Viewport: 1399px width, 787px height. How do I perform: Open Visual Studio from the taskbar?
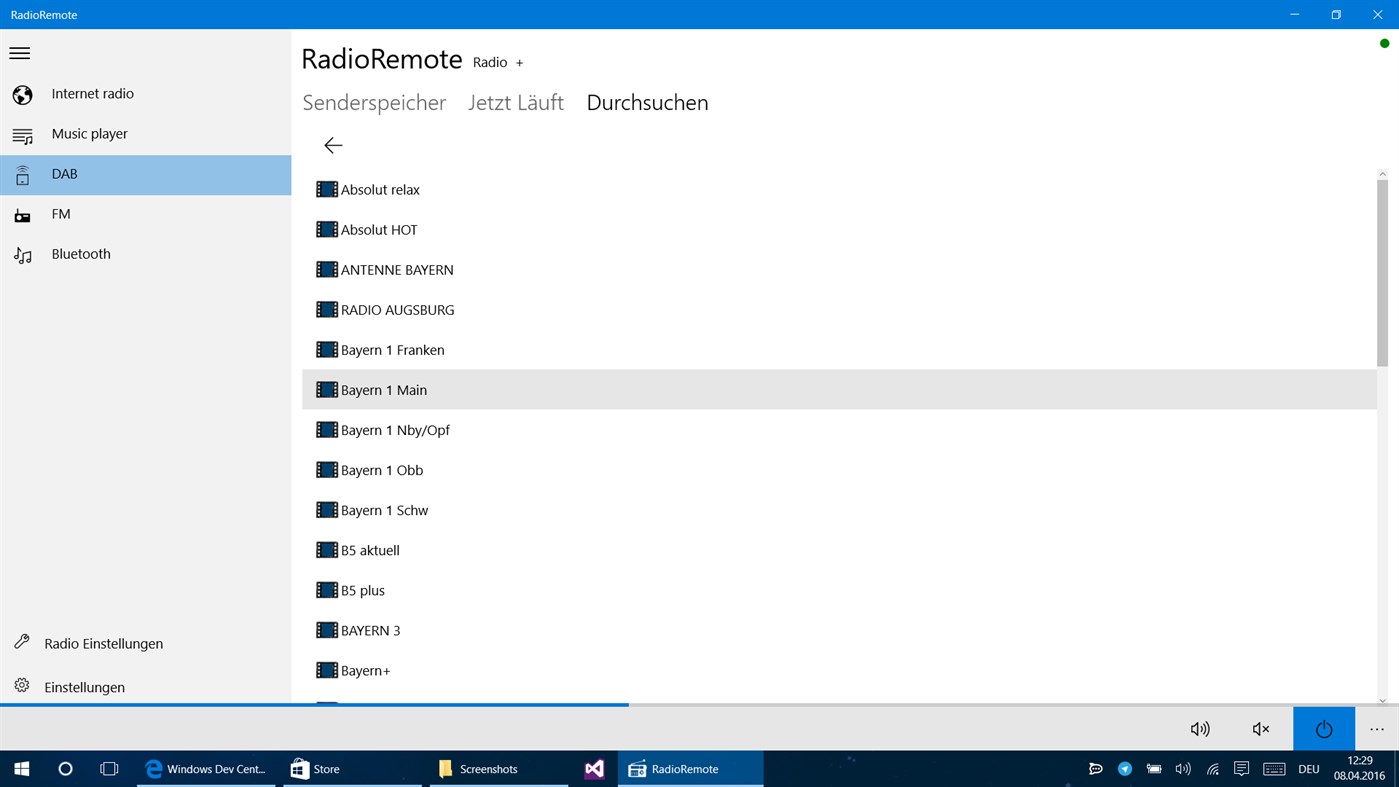coord(594,768)
